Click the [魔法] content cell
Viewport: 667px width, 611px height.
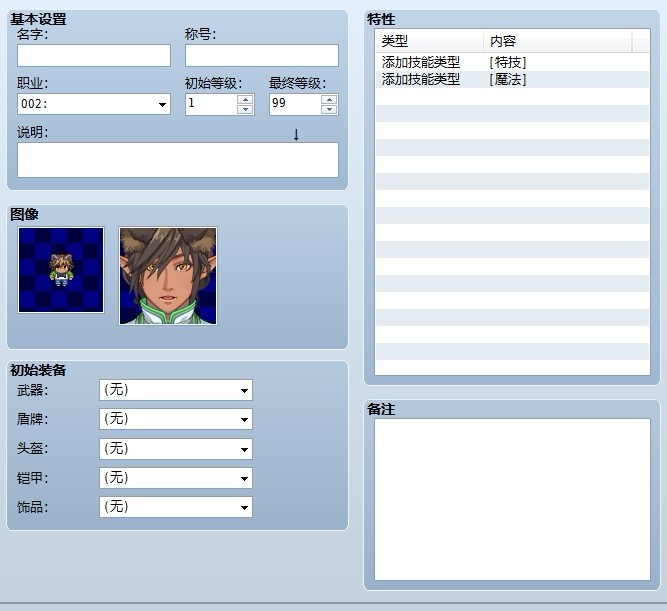pyautogui.click(x=508, y=80)
